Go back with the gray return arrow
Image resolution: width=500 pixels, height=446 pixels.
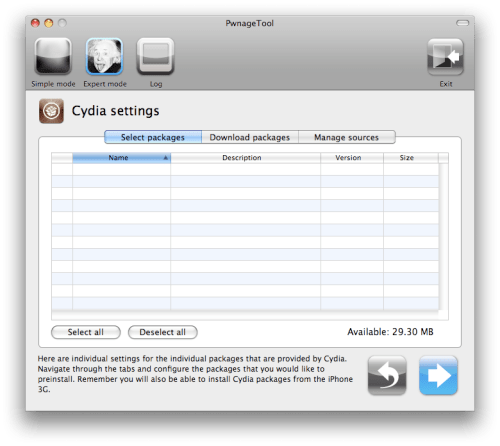[x=387, y=375]
